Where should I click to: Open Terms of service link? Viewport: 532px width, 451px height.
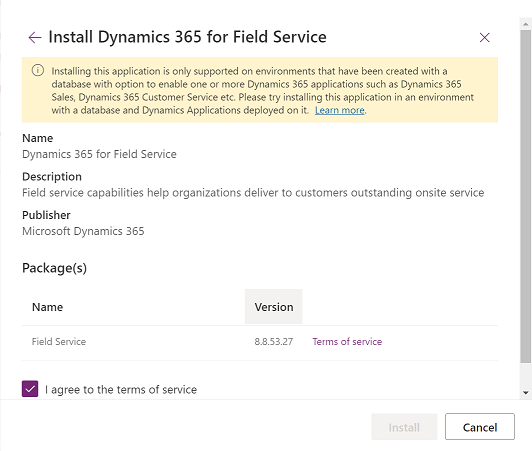[347, 341]
